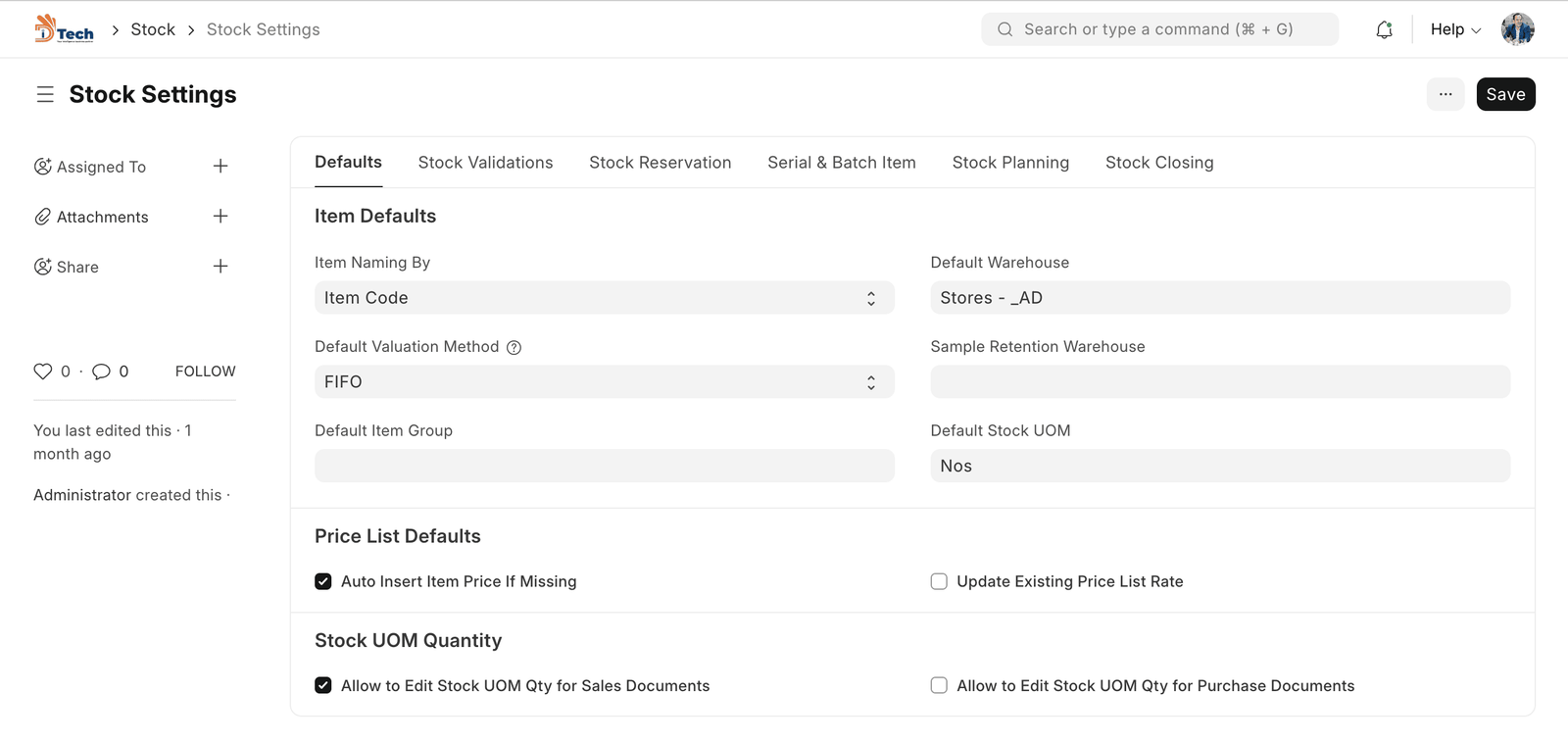Navigate to Stock in the breadcrumb

click(x=153, y=29)
